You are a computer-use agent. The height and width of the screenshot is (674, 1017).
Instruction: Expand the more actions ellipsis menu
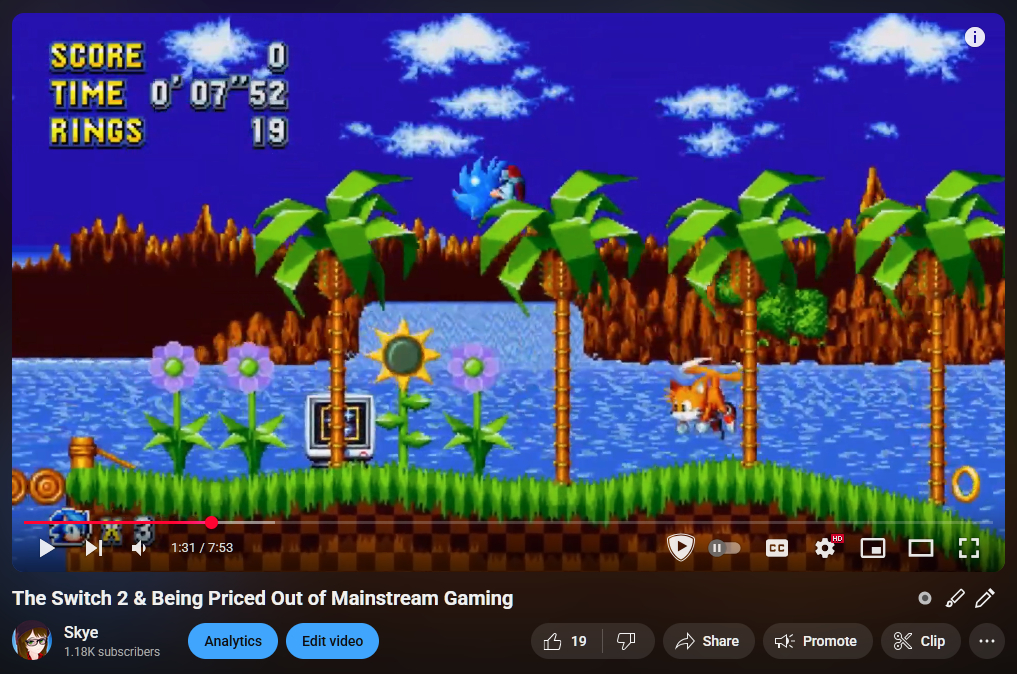point(987,641)
